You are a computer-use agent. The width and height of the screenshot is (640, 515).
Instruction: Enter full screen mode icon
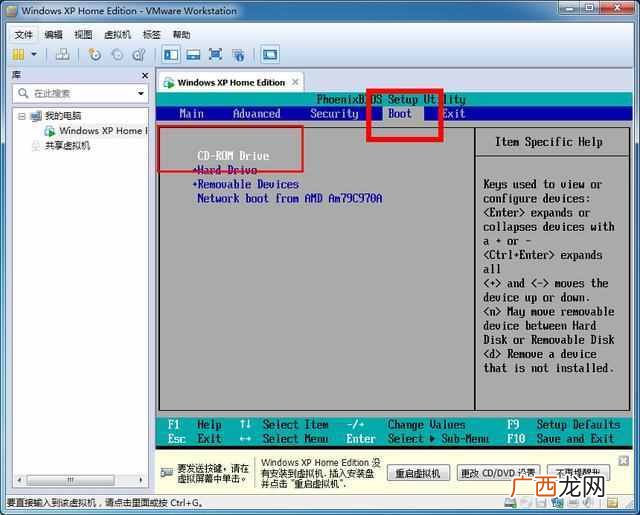coord(216,54)
